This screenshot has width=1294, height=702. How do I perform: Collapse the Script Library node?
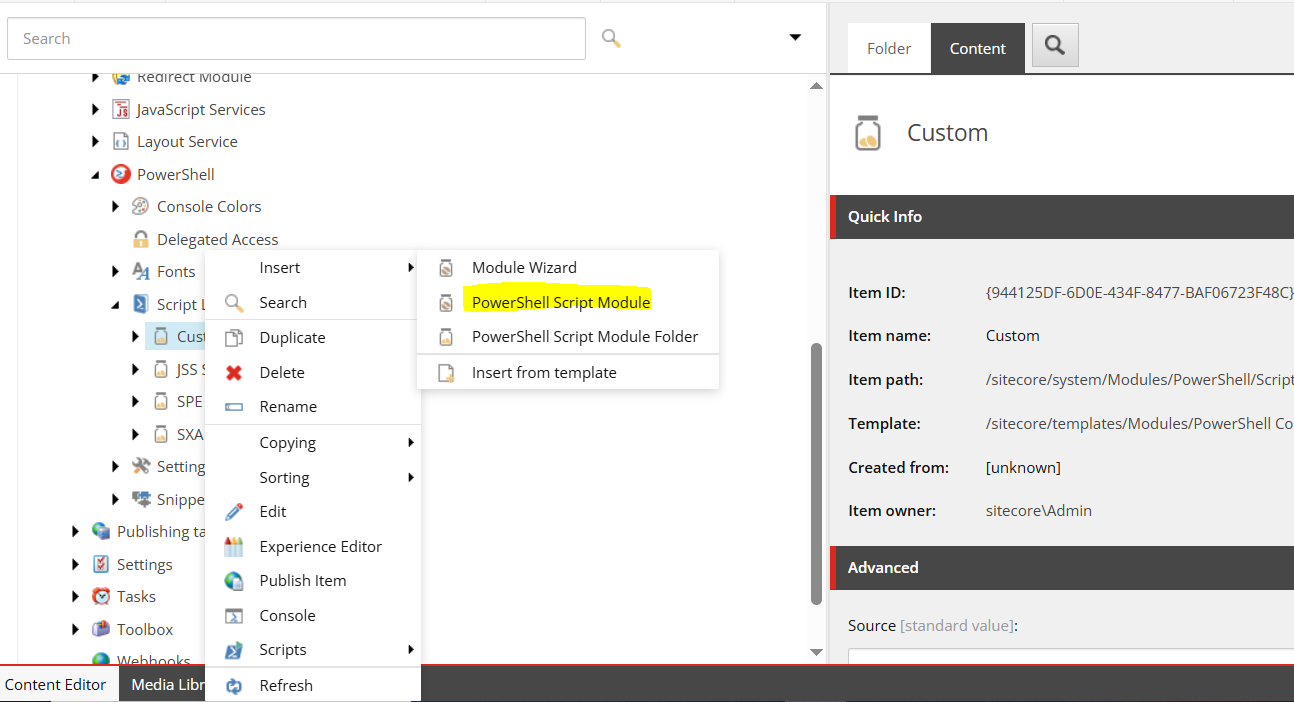[116, 305]
